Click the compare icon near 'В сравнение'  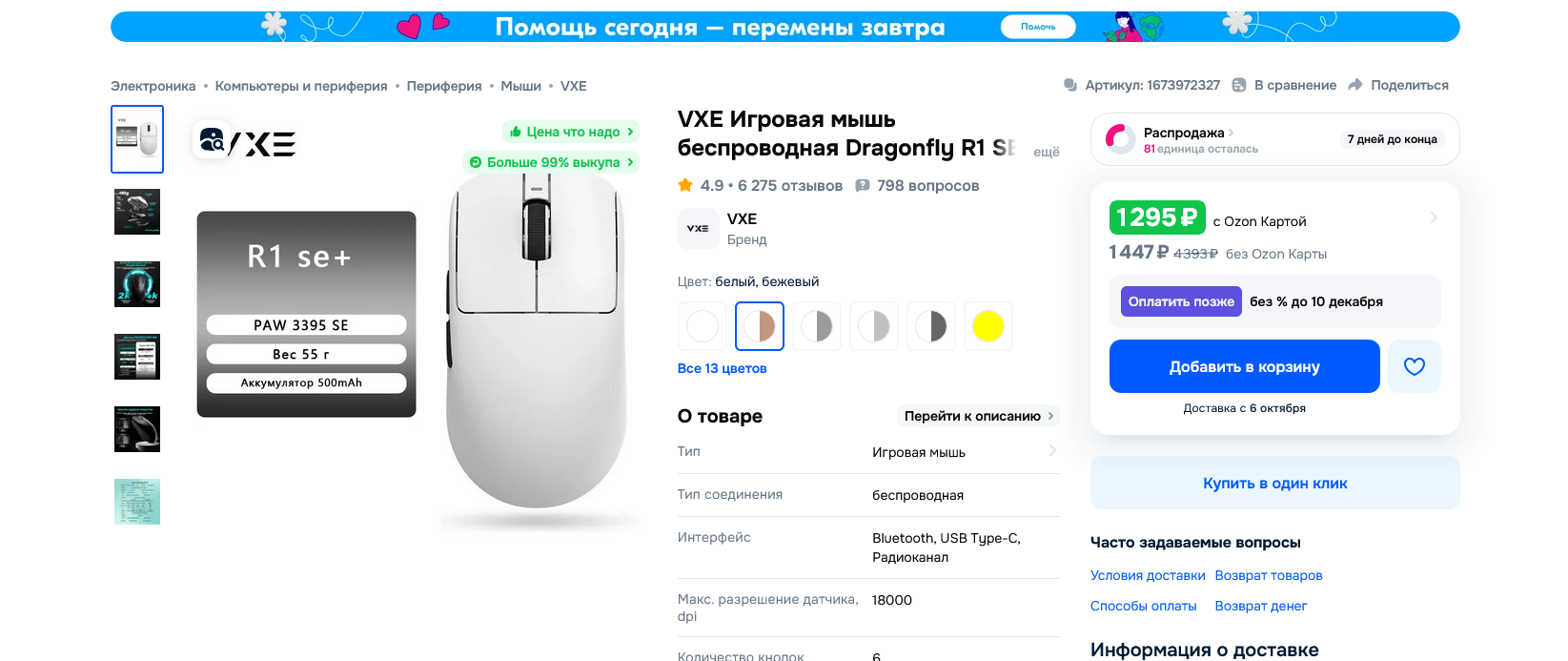tap(1239, 85)
